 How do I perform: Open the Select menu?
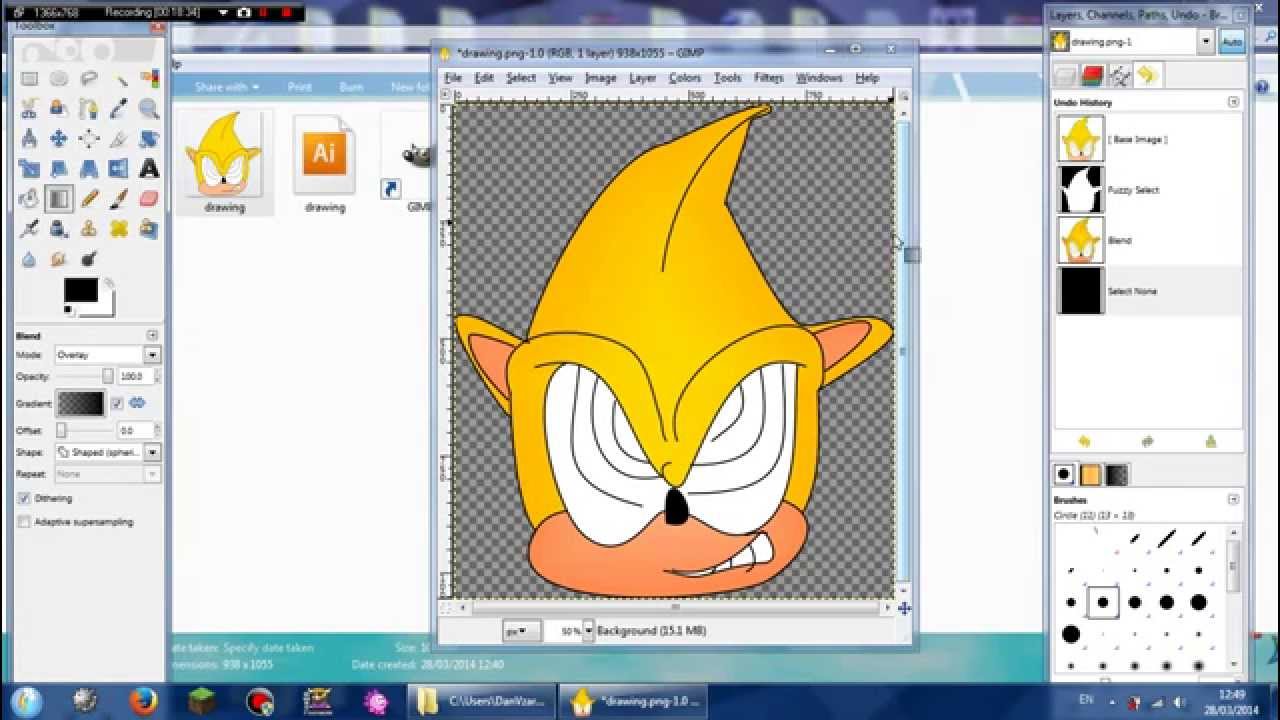point(521,78)
